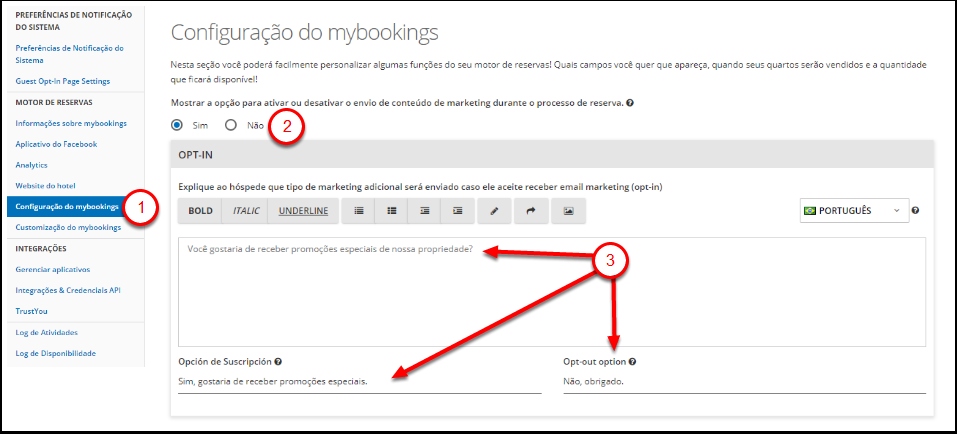Open help icon next to Opt-out option
Image resolution: width=957 pixels, height=434 pixels.
pos(632,361)
